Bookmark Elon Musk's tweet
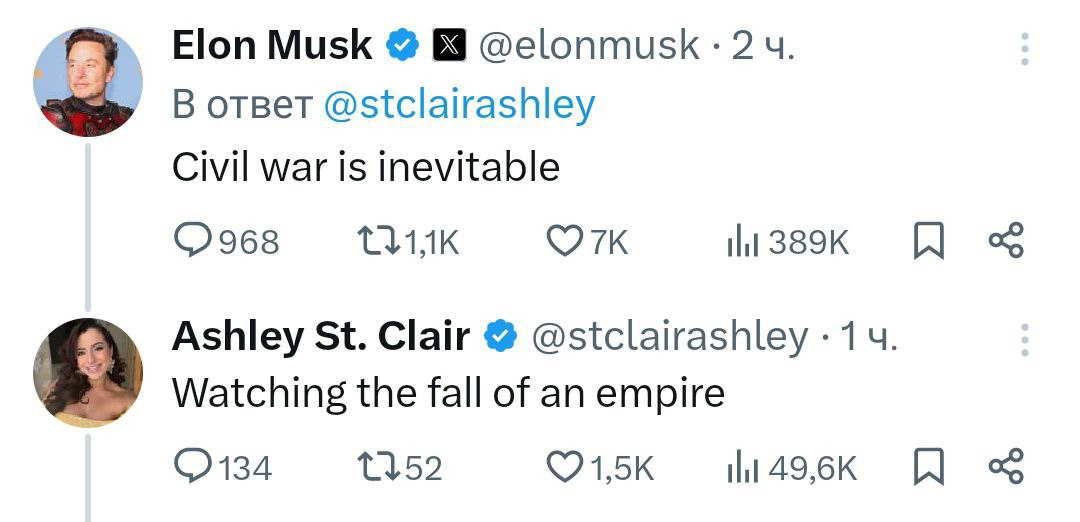The image size is (1080, 522). coord(929,241)
